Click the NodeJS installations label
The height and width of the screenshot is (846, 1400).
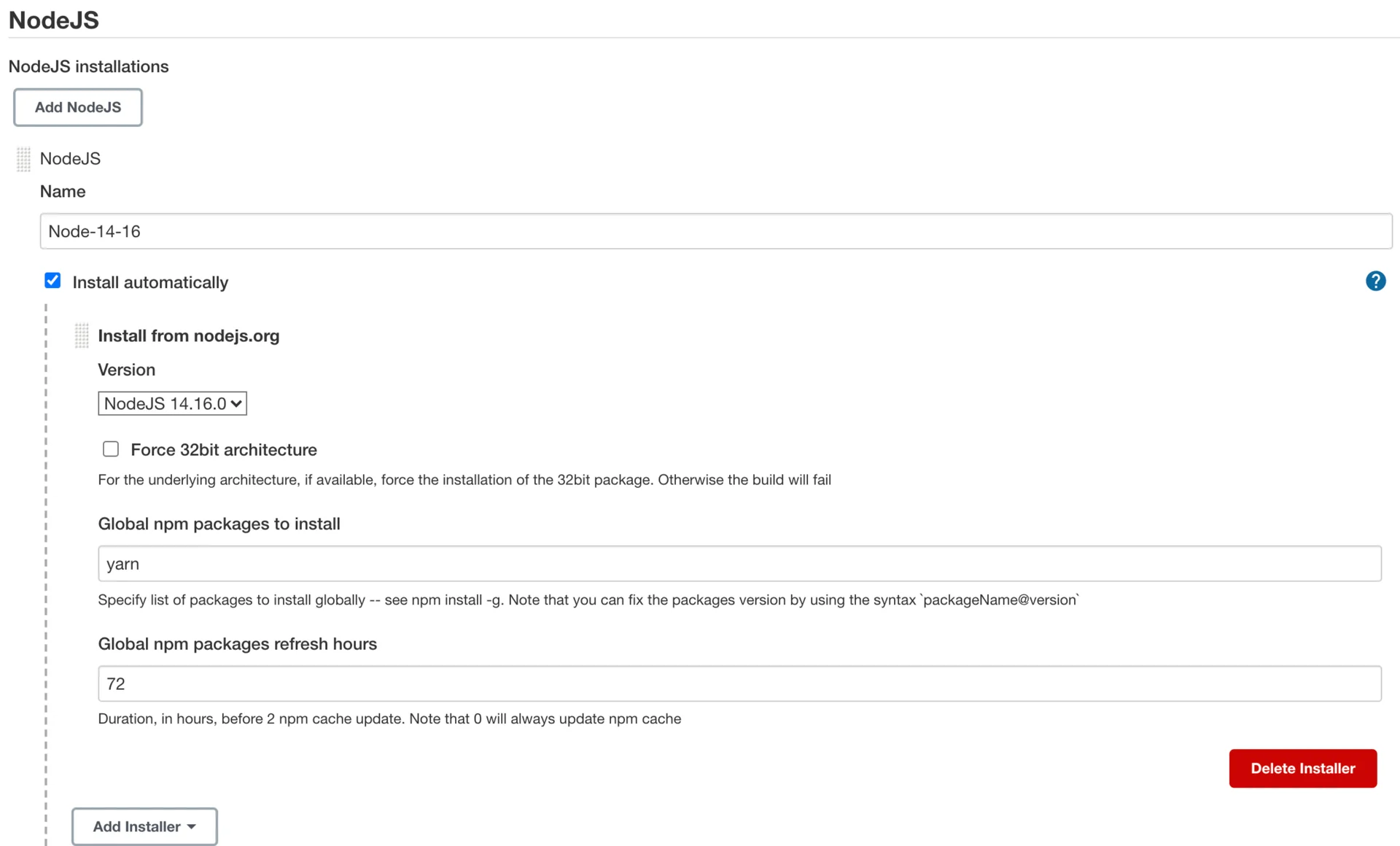pyautogui.click(x=88, y=66)
